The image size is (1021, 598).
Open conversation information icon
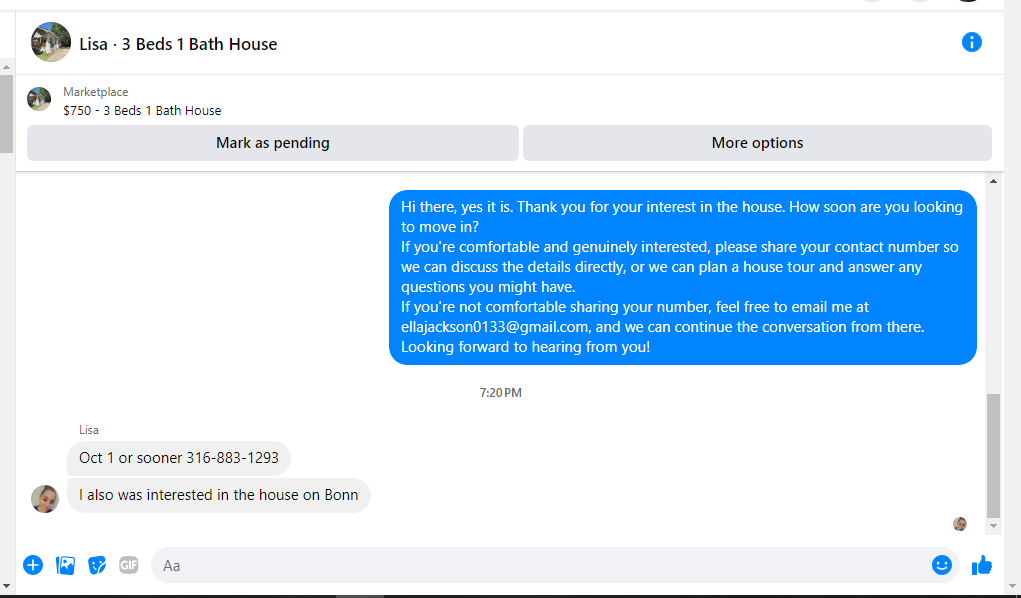tap(972, 42)
